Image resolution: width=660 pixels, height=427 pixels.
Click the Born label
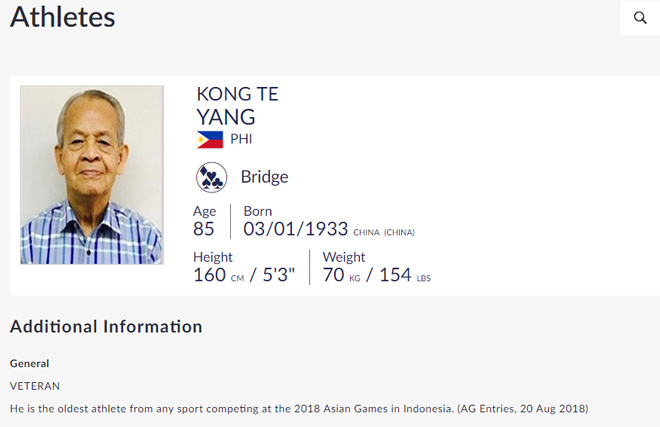(258, 211)
